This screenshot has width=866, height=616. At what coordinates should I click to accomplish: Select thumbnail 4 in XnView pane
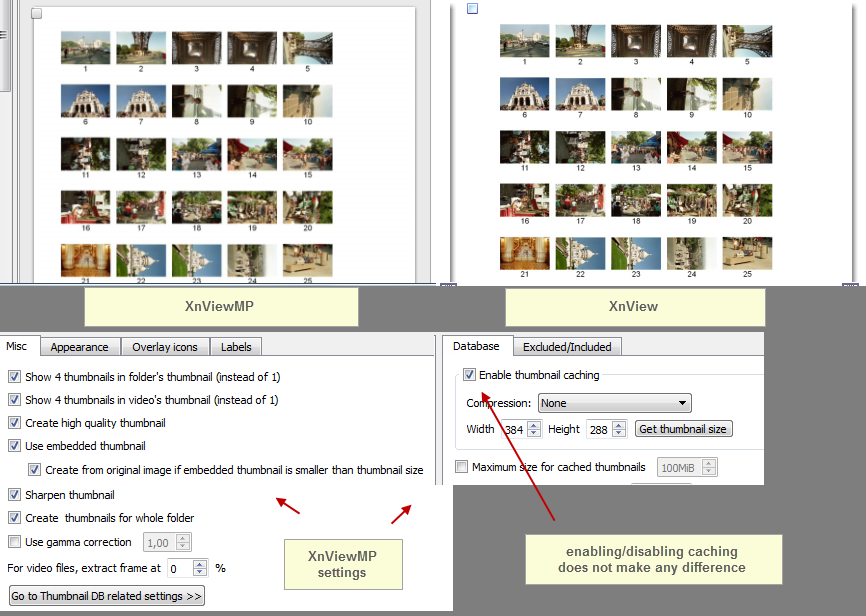(691, 41)
